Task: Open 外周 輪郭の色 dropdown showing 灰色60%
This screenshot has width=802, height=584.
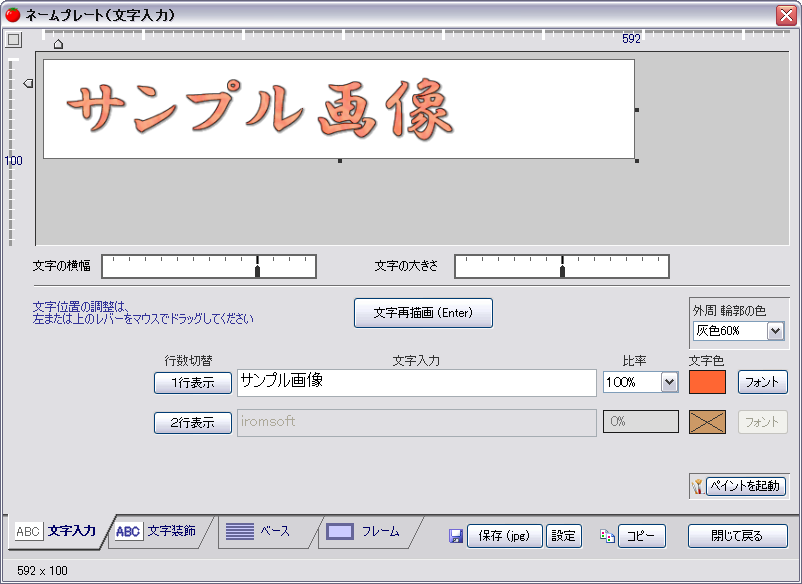Action: (738, 331)
